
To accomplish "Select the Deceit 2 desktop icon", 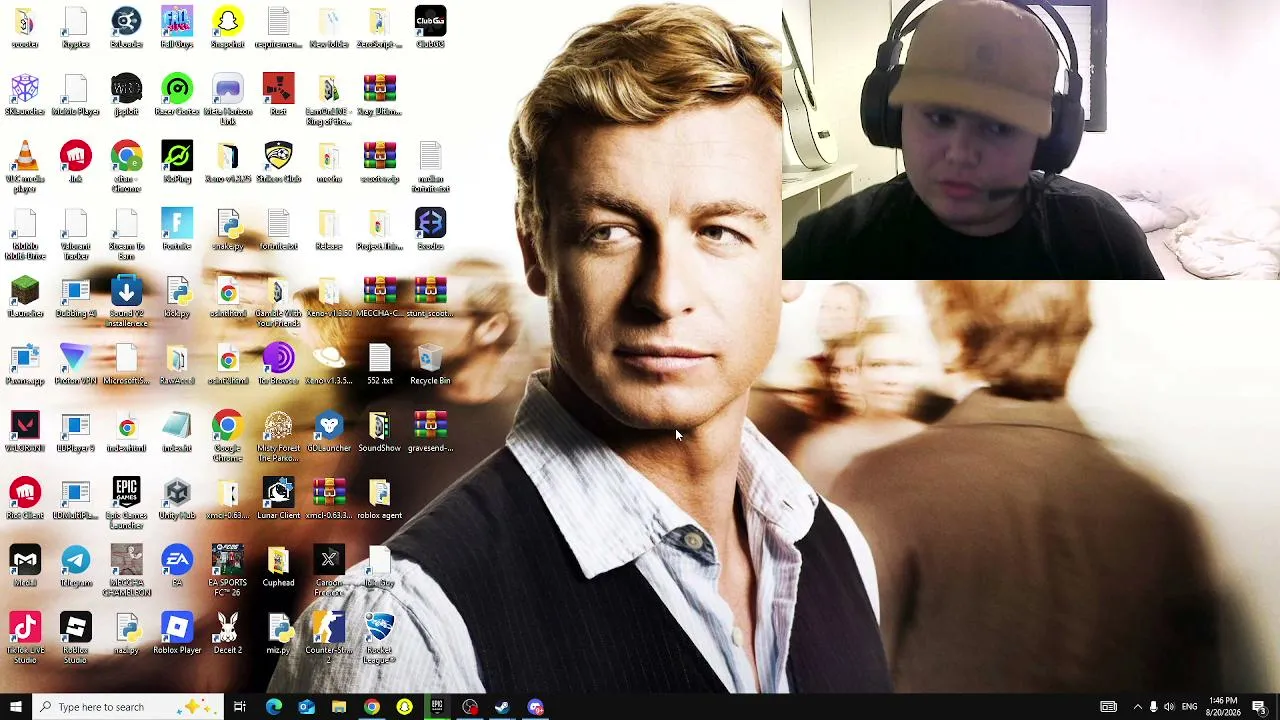I will 228,634.
